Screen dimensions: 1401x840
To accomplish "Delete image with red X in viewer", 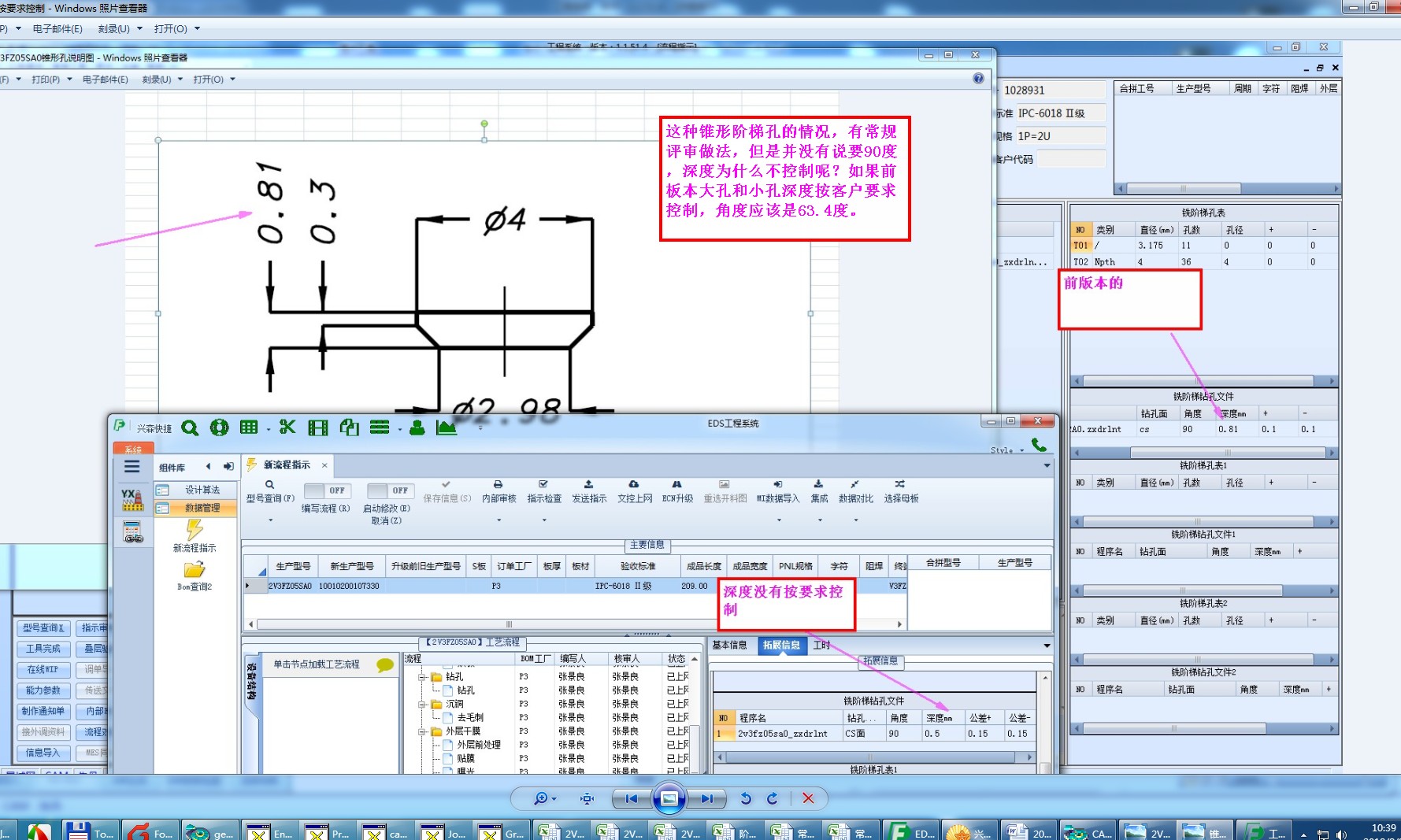I will 808,798.
